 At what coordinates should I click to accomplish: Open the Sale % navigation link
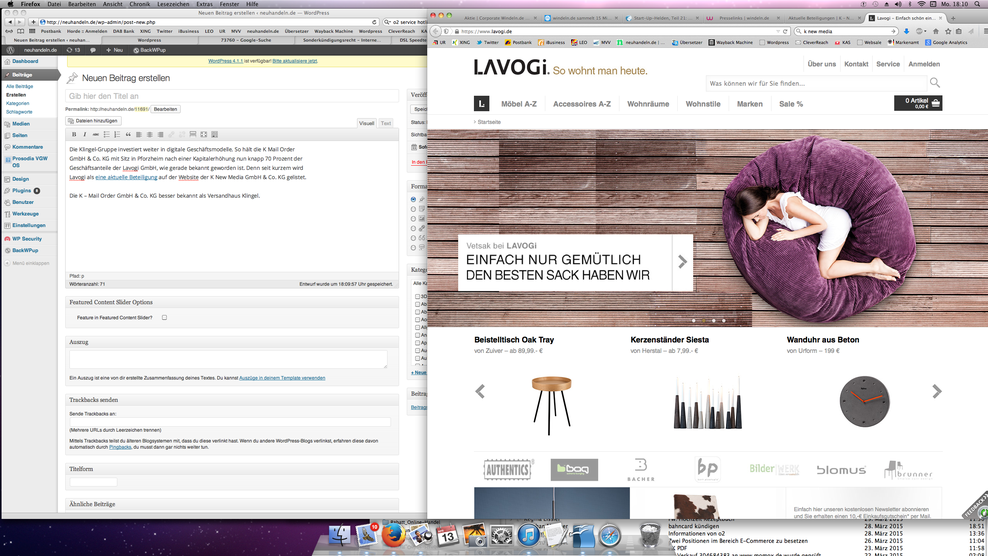pos(791,104)
